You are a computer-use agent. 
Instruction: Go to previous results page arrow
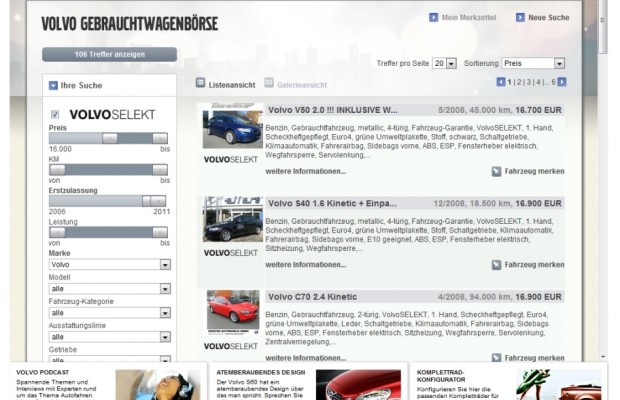501,82
